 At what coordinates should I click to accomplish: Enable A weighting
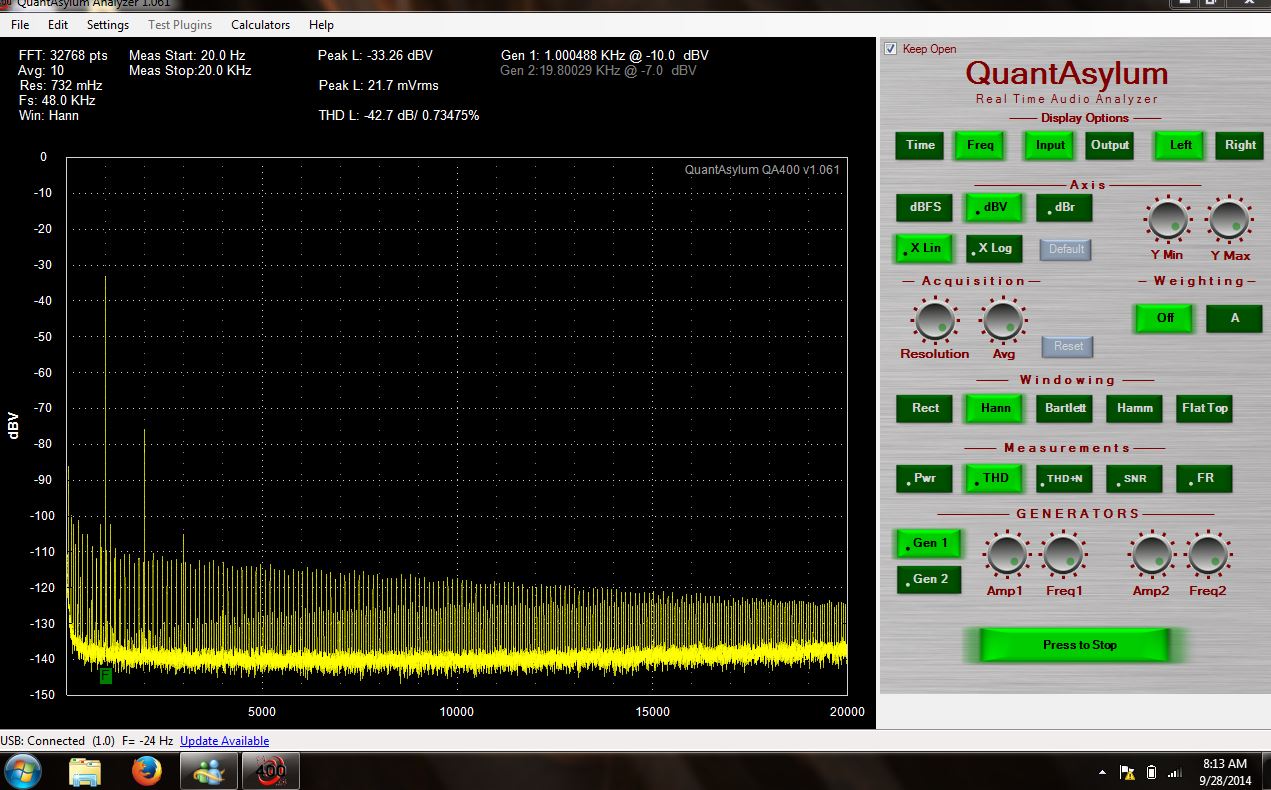[x=1234, y=318]
